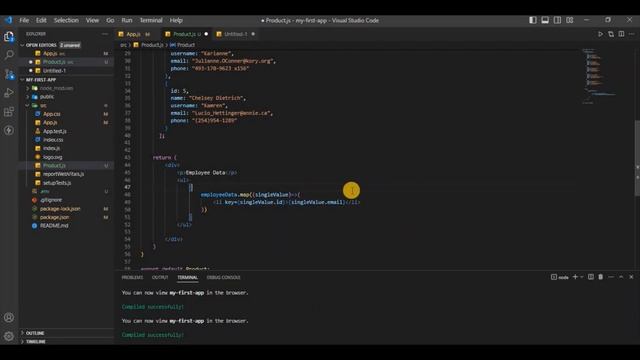Image resolution: width=640 pixels, height=360 pixels.
Task: Open App.test.js in the file tree
Action: [55, 131]
